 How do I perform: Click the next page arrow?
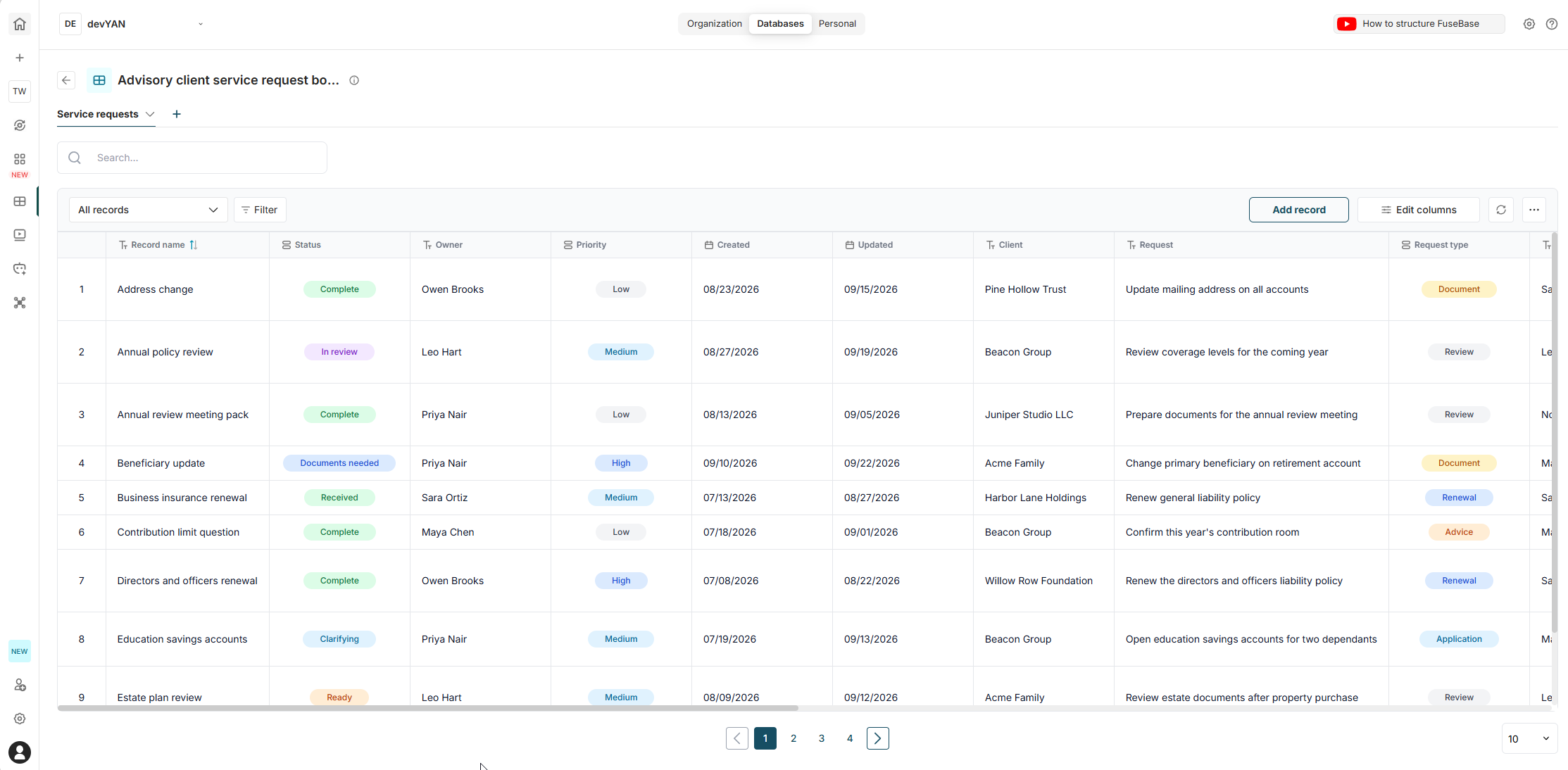(x=878, y=738)
